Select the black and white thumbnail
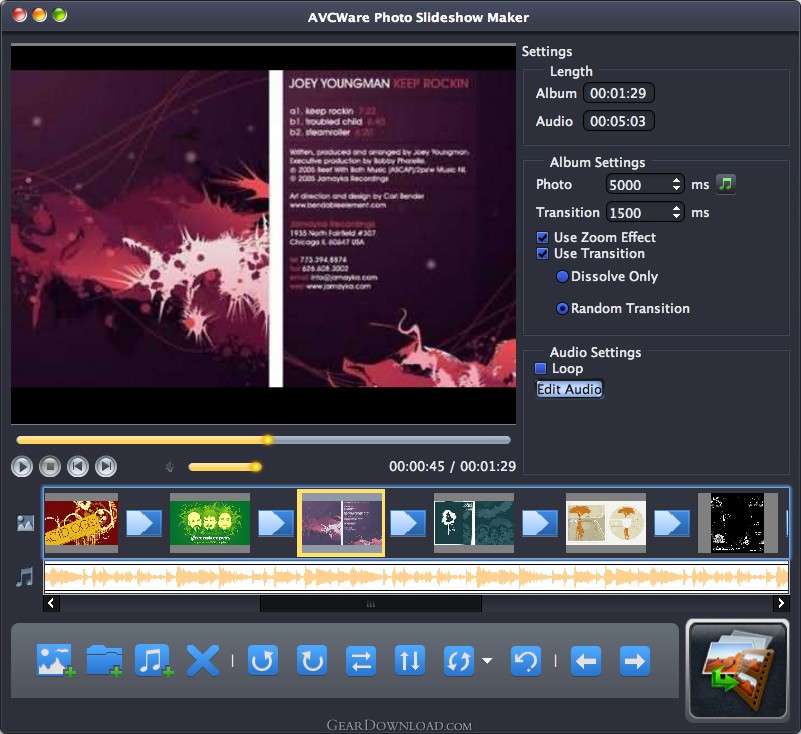Image resolution: width=801 pixels, height=734 pixels. click(738, 523)
